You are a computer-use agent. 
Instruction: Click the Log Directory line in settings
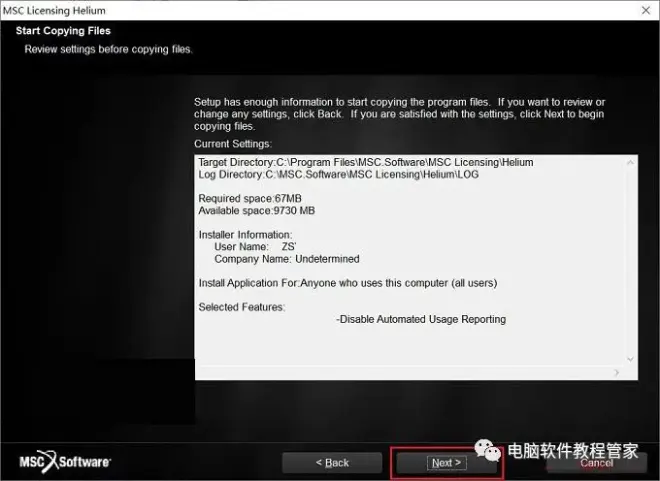pyautogui.click(x=338, y=175)
